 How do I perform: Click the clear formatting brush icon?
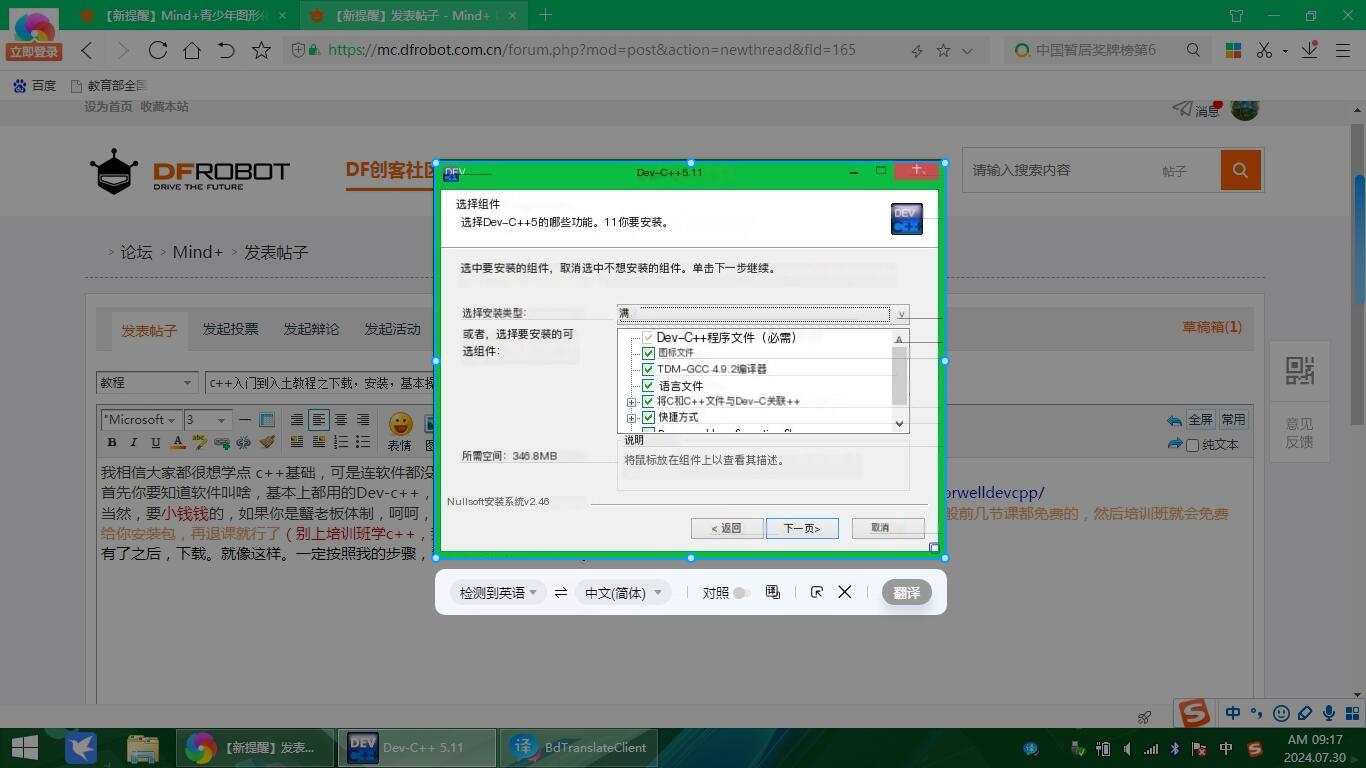267,442
